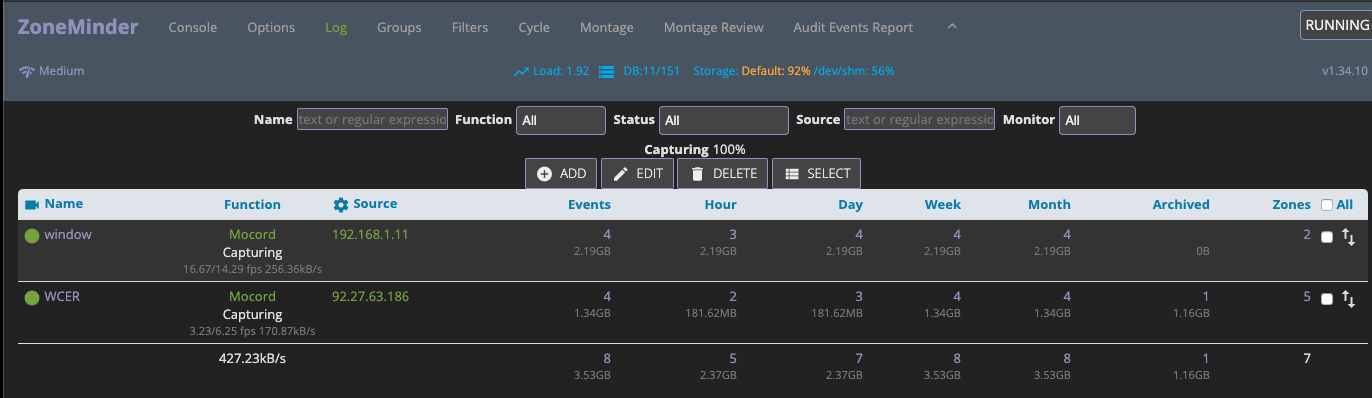Viewport: 1372px width, 398px height.
Task: Click Mocord function of WCER monitor
Action: 252,297
